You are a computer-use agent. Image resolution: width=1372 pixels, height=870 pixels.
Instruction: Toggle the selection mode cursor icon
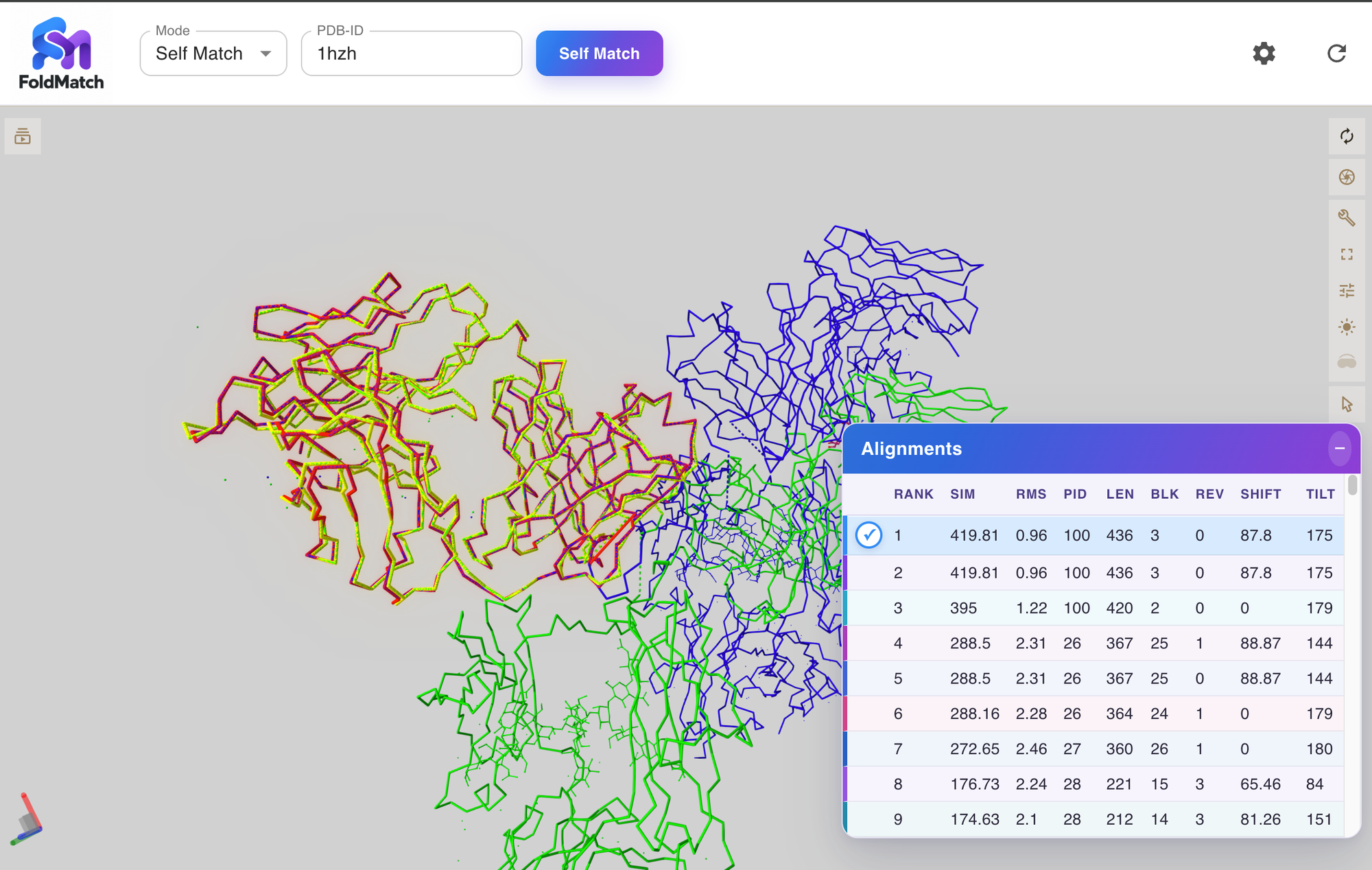click(x=1347, y=404)
